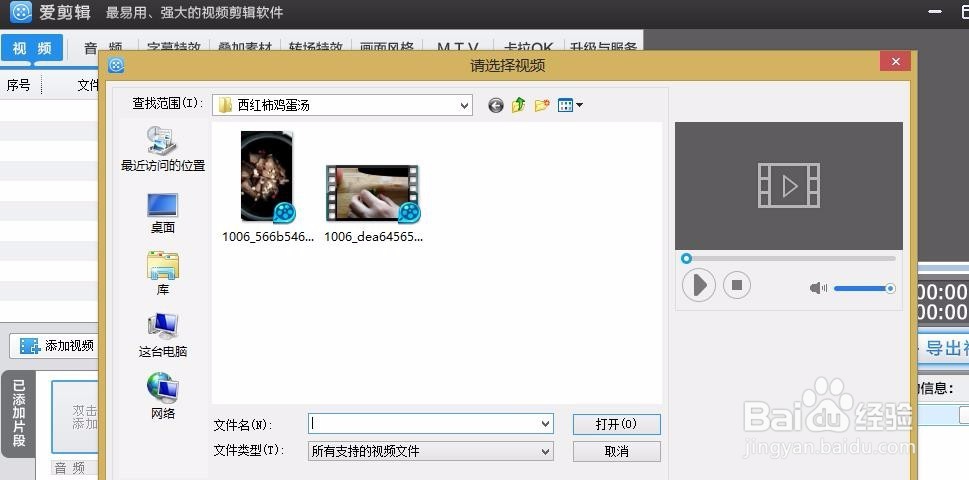This screenshot has height=480, width=969.
Task: Open Recent Places (最近访问的位置)
Action: click(x=163, y=149)
